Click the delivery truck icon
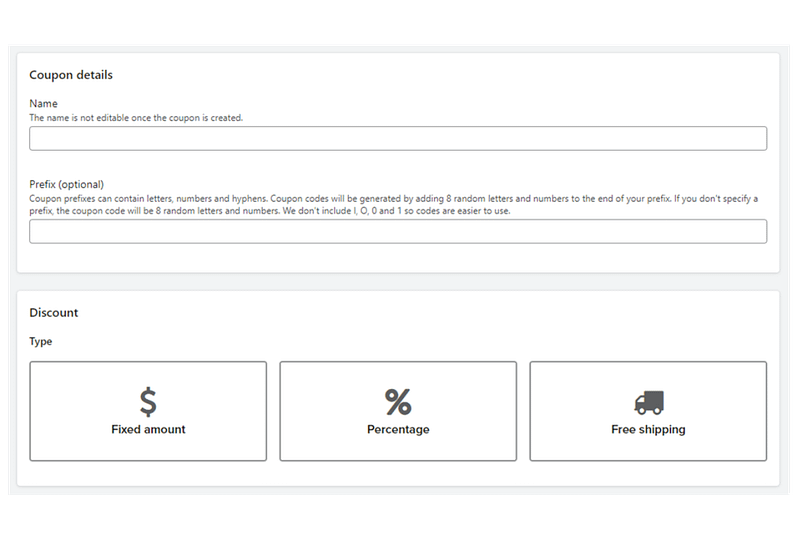Image resolution: width=800 pixels, height=541 pixels. pyautogui.click(x=649, y=403)
